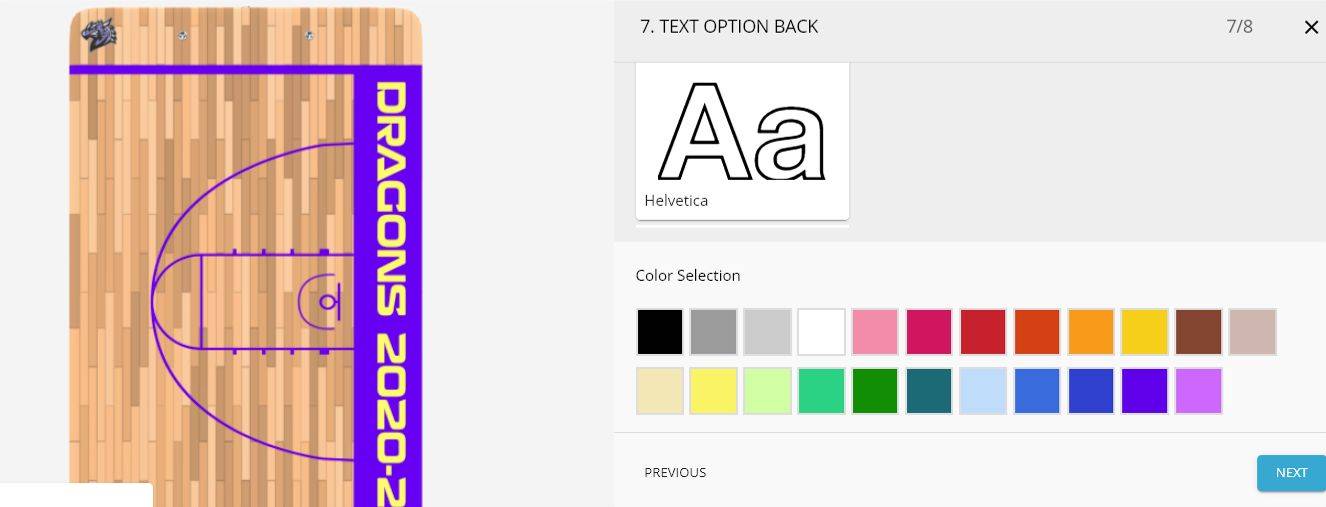Apply the purple color swatch
The width and height of the screenshot is (1326, 507).
point(1146,391)
